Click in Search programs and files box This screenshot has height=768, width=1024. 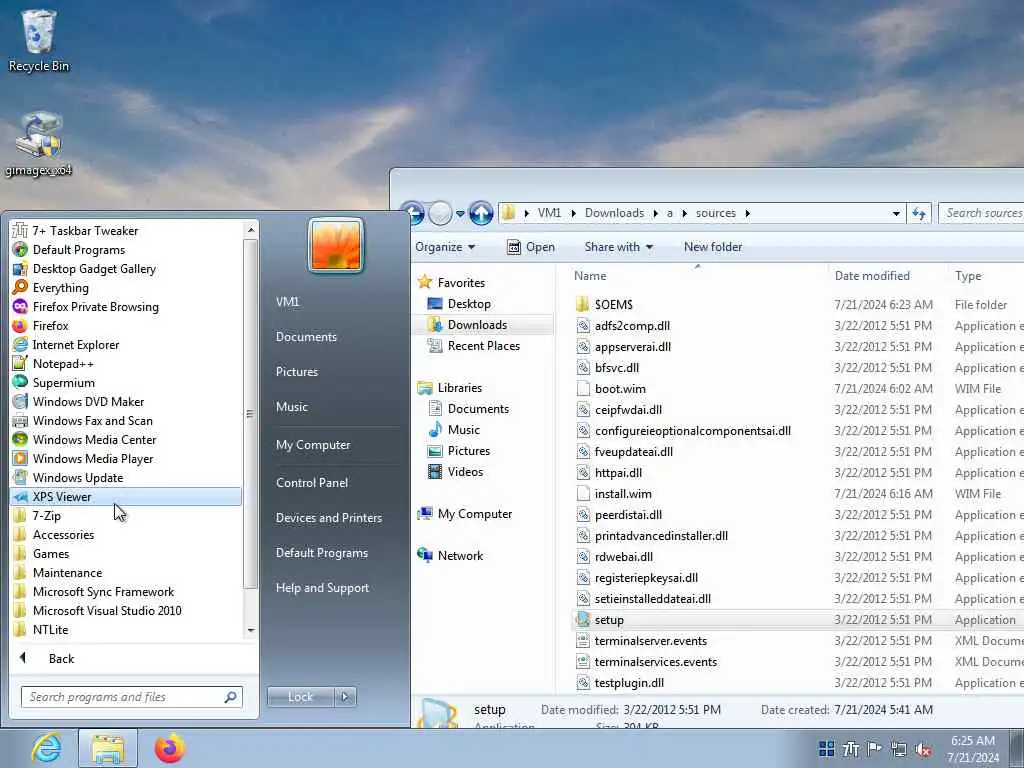[131, 697]
